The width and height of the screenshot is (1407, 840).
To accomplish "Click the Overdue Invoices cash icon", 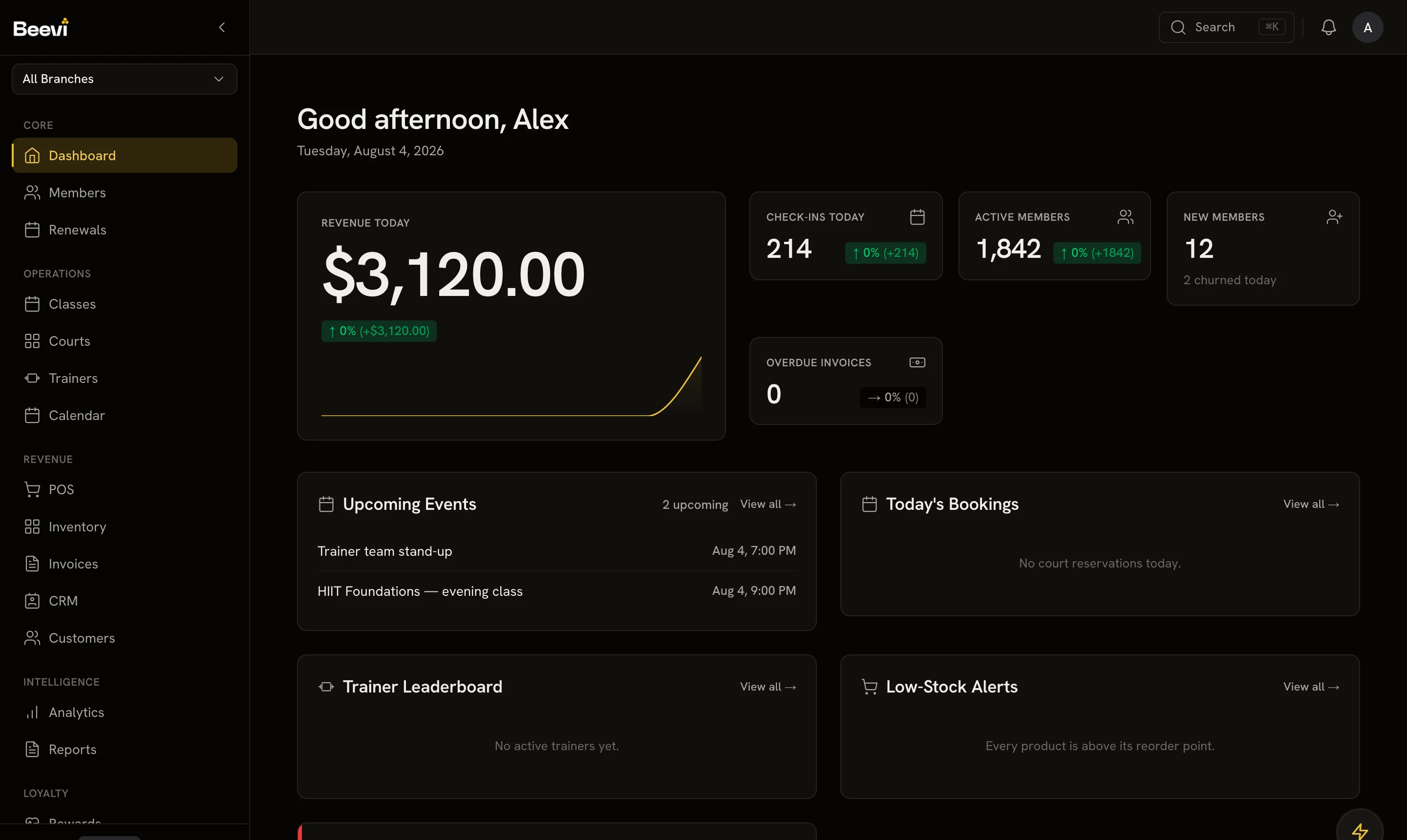I will (x=917, y=362).
